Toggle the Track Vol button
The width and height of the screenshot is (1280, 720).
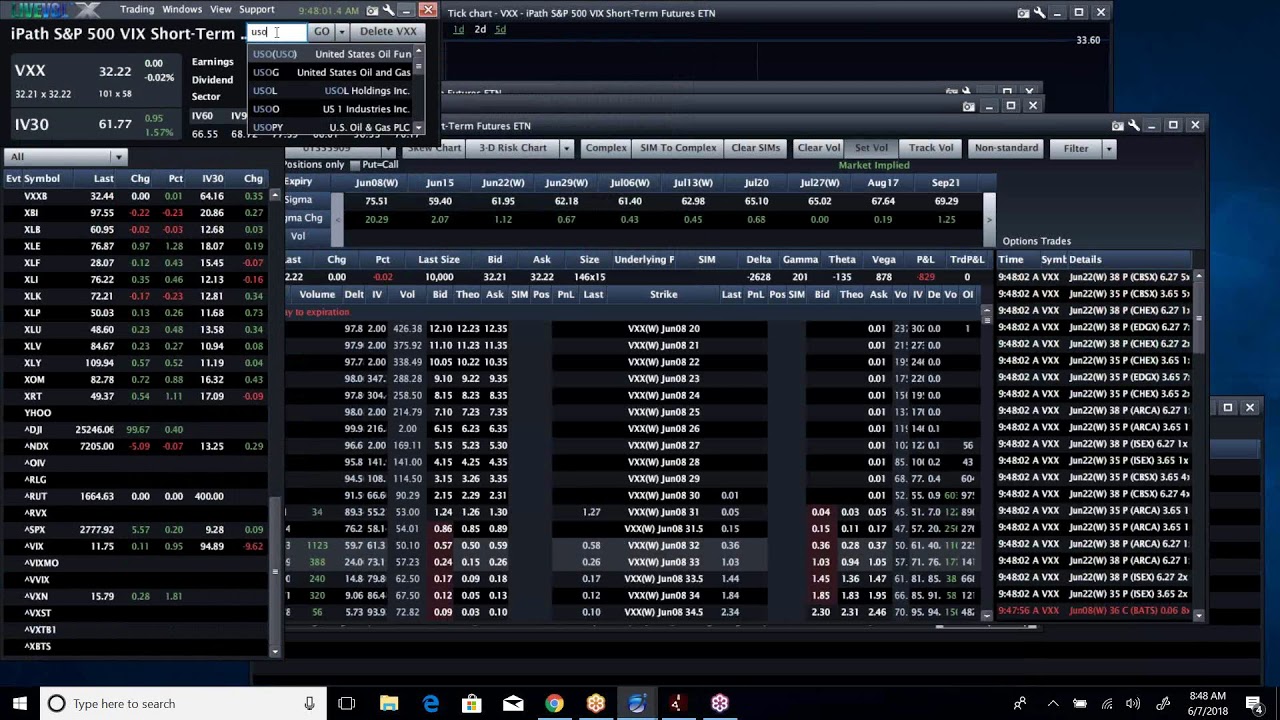point(931,148)
